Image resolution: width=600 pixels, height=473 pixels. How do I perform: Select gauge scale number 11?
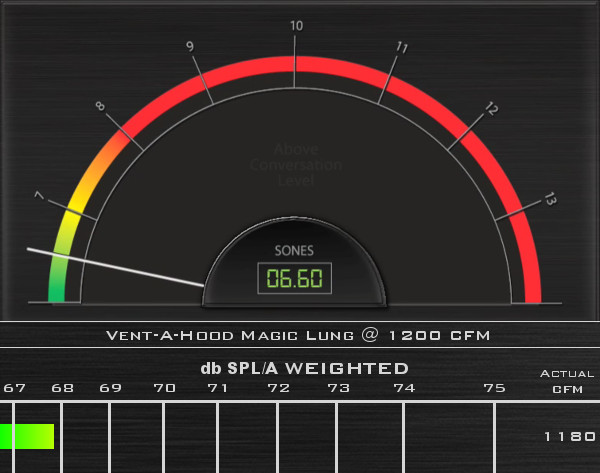click(x=402, y=47)
